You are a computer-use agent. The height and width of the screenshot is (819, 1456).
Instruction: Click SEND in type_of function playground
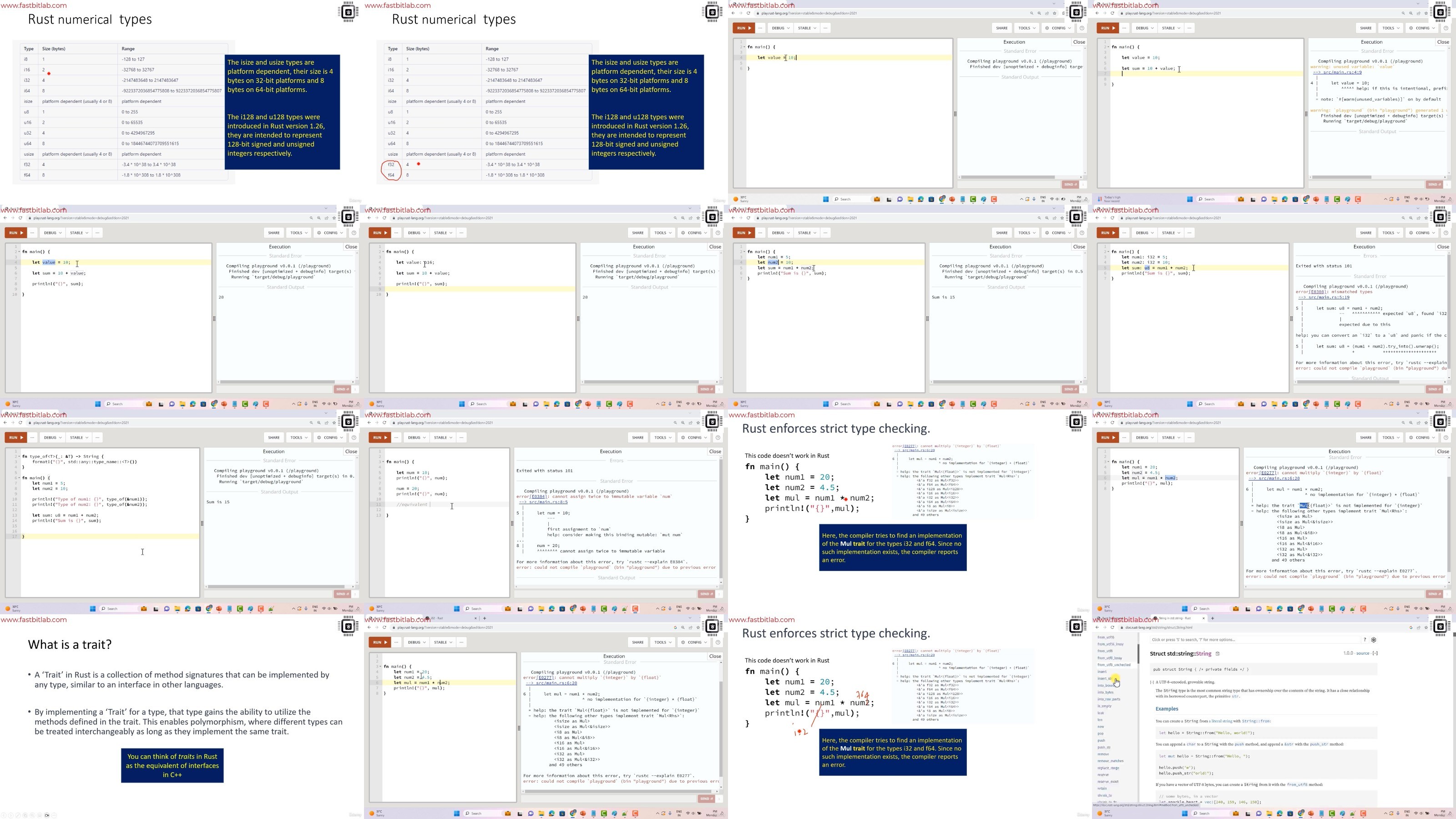tap(342, 594)
